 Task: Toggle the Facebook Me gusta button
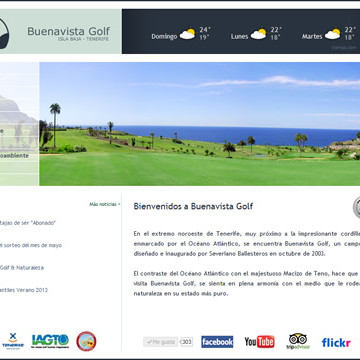point(161,342)
